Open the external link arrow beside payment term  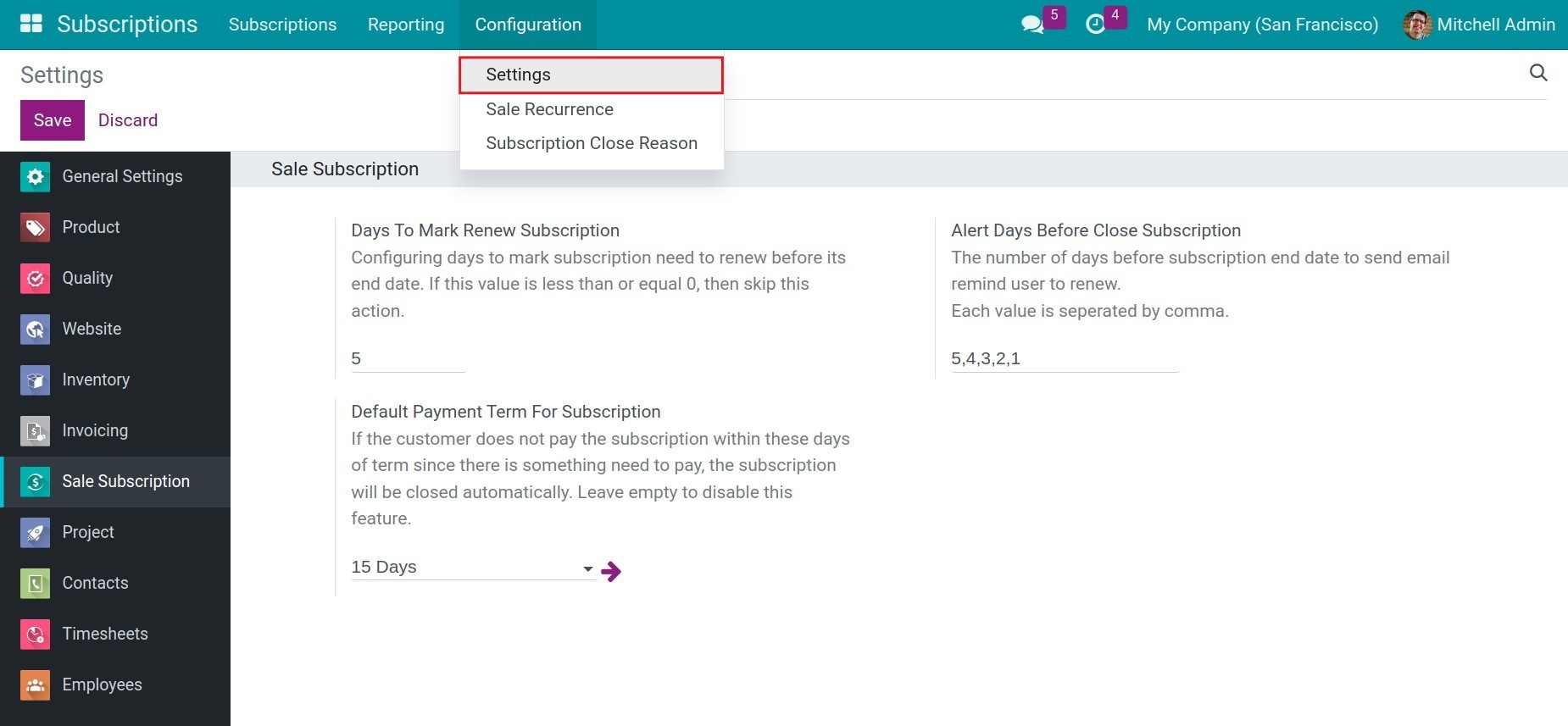pos(611,572)
